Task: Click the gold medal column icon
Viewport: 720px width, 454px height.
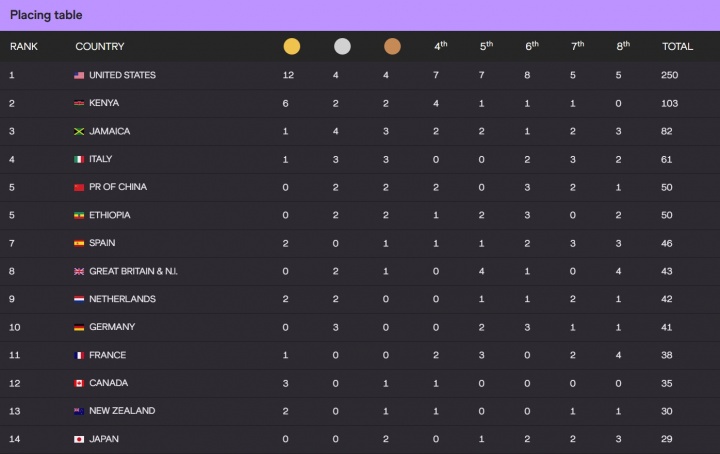Action: pyautogui.click(x=291, y=46)
